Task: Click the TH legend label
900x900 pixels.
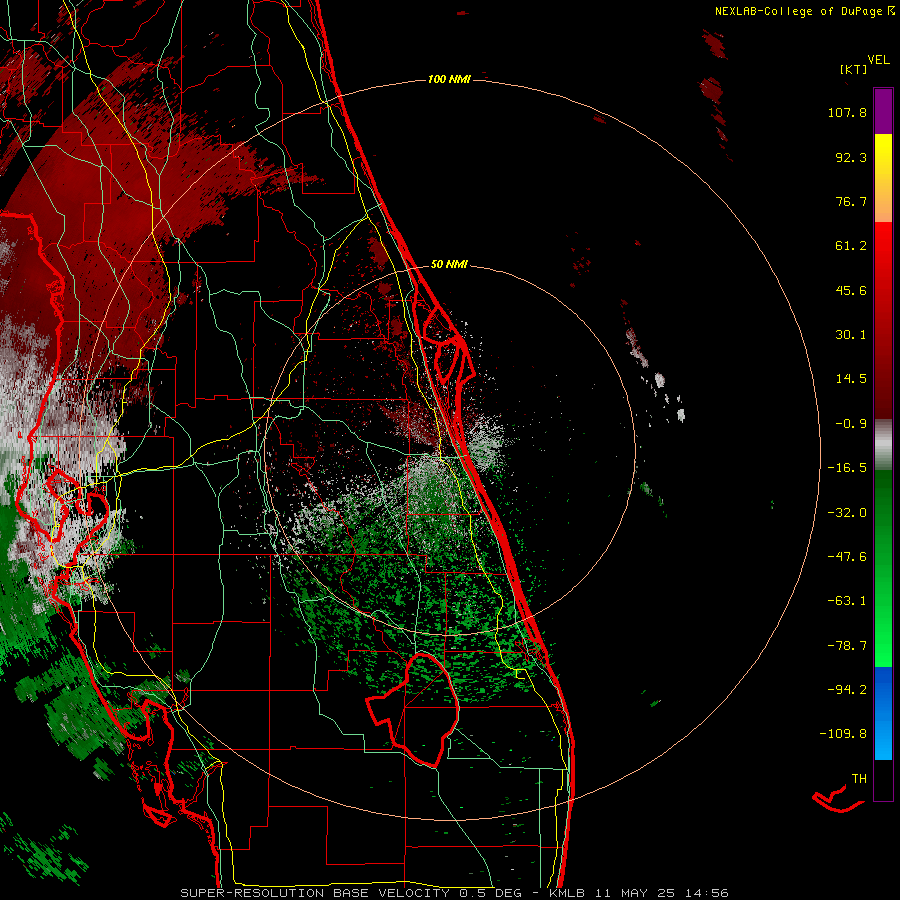Action: coord(859,779)
